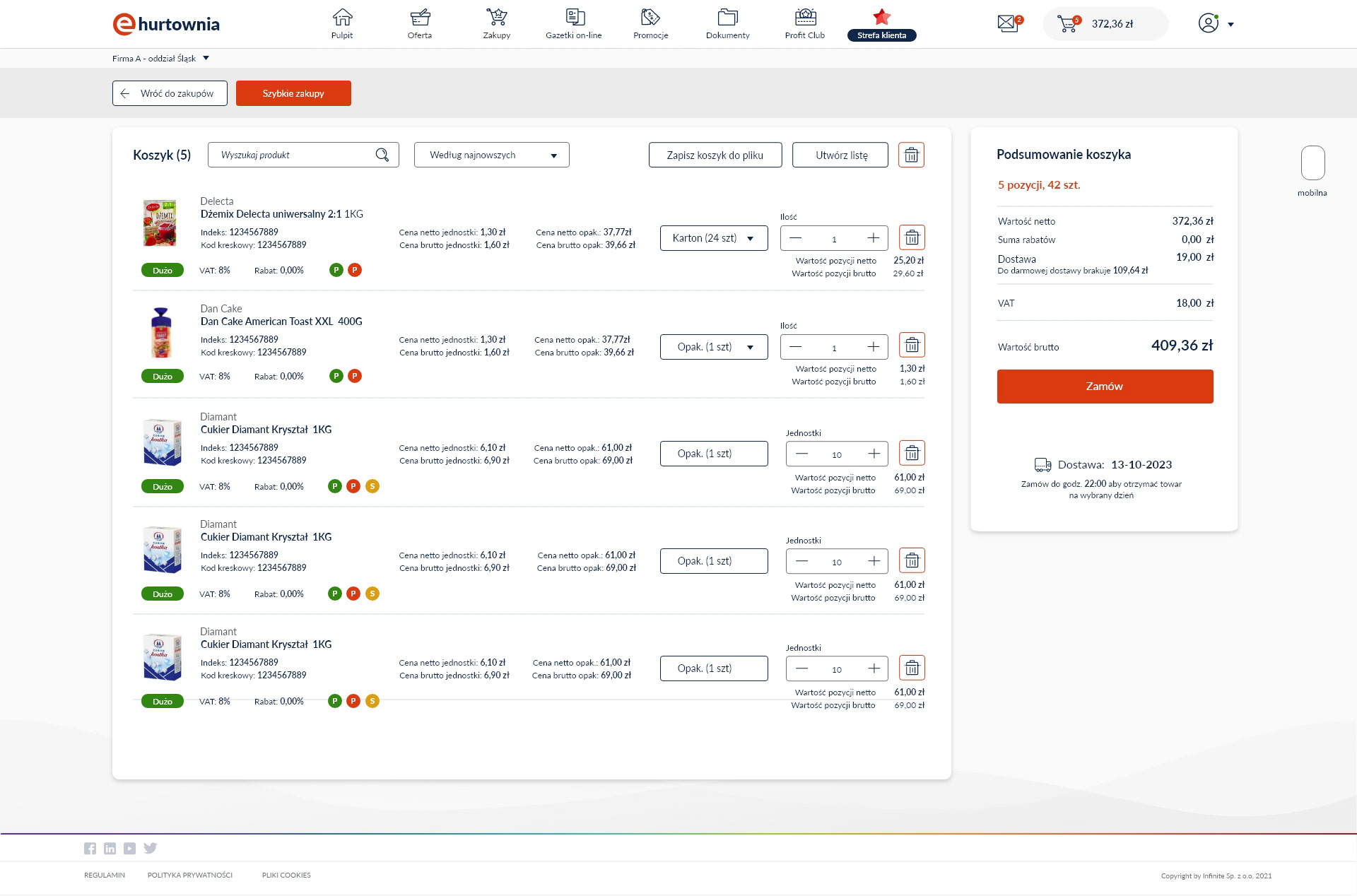Decrease the Dan Cake Toast quantity with the minus button
1357x896 pixels.
[796, 347]
